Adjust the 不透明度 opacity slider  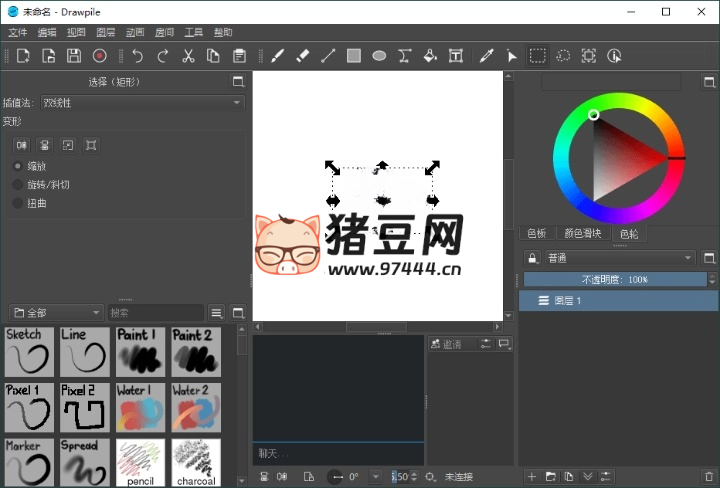tap(615, 279)
